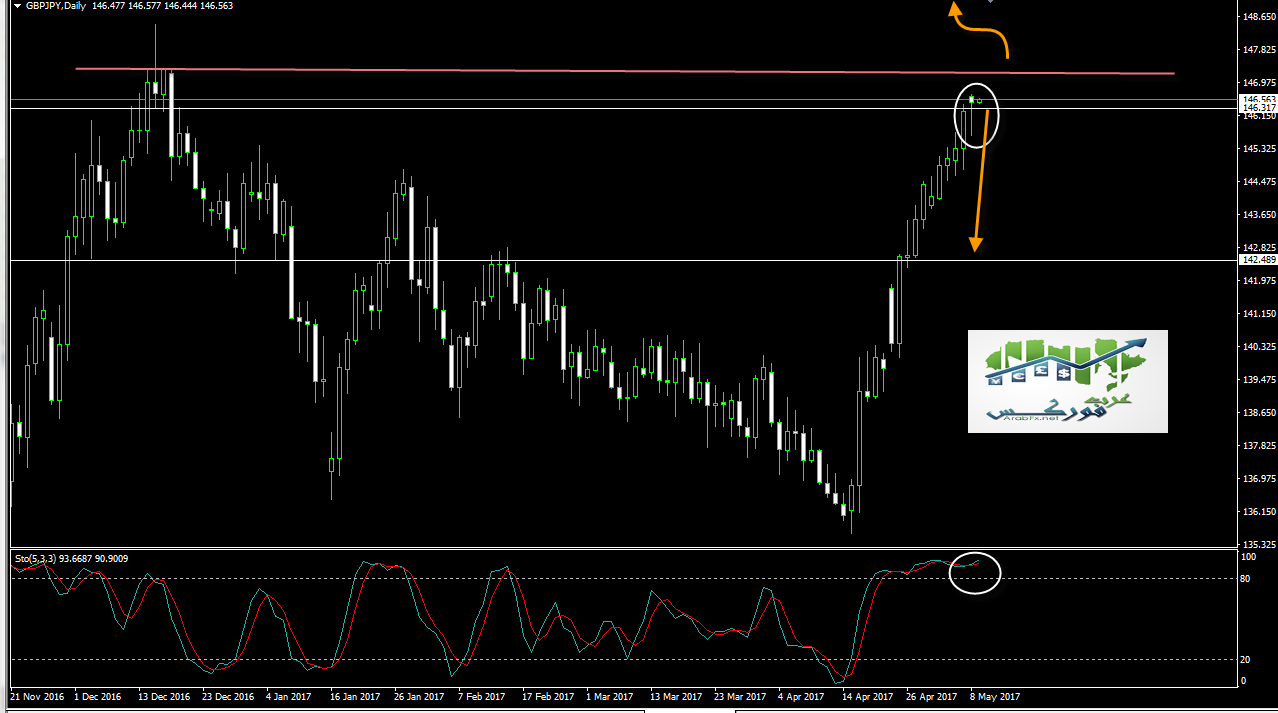Viewport: 1278px width, 713px height.
Task: Click price scale value 142.825
Action: click(x=1257, y=248)
